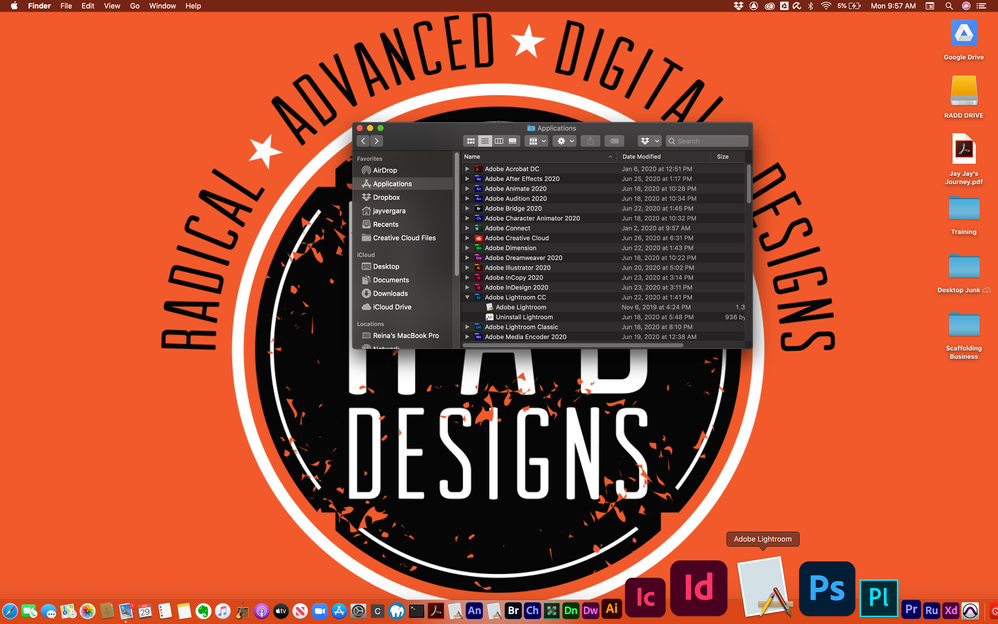Click the Finder Search field
Screen dimensions: 998x624
tap(707, 141)
